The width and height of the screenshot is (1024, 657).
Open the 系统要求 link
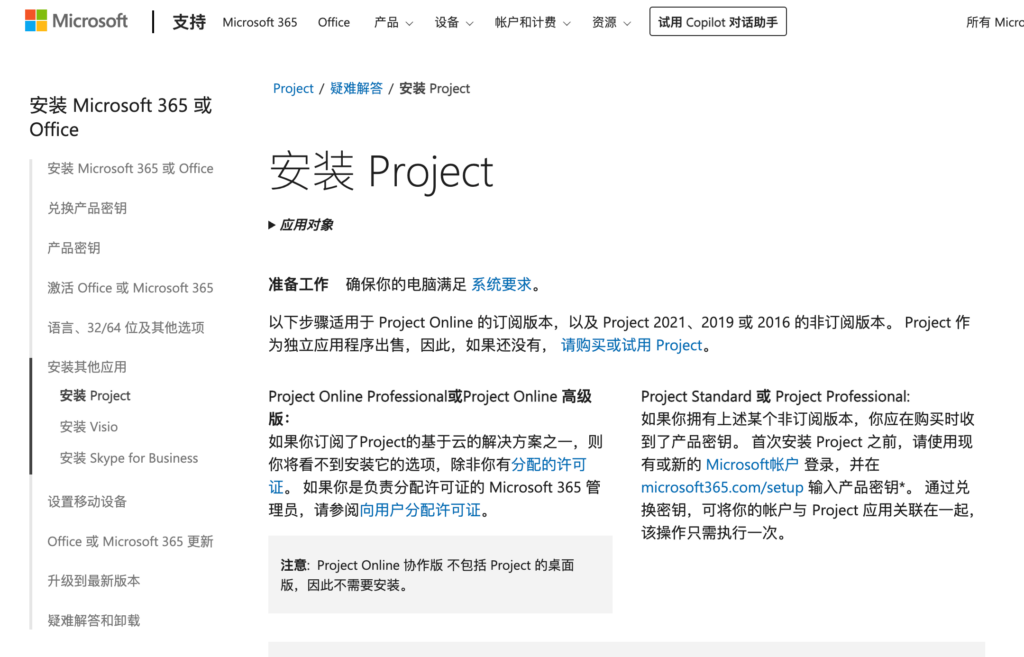coord(501,284)
